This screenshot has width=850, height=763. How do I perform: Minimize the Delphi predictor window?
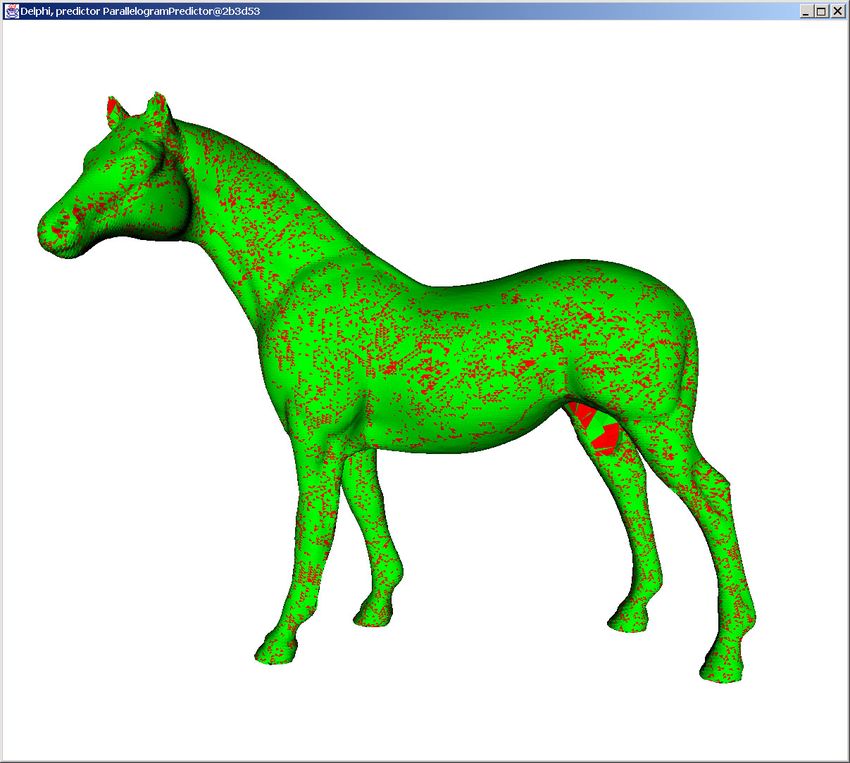pos(807,11)
